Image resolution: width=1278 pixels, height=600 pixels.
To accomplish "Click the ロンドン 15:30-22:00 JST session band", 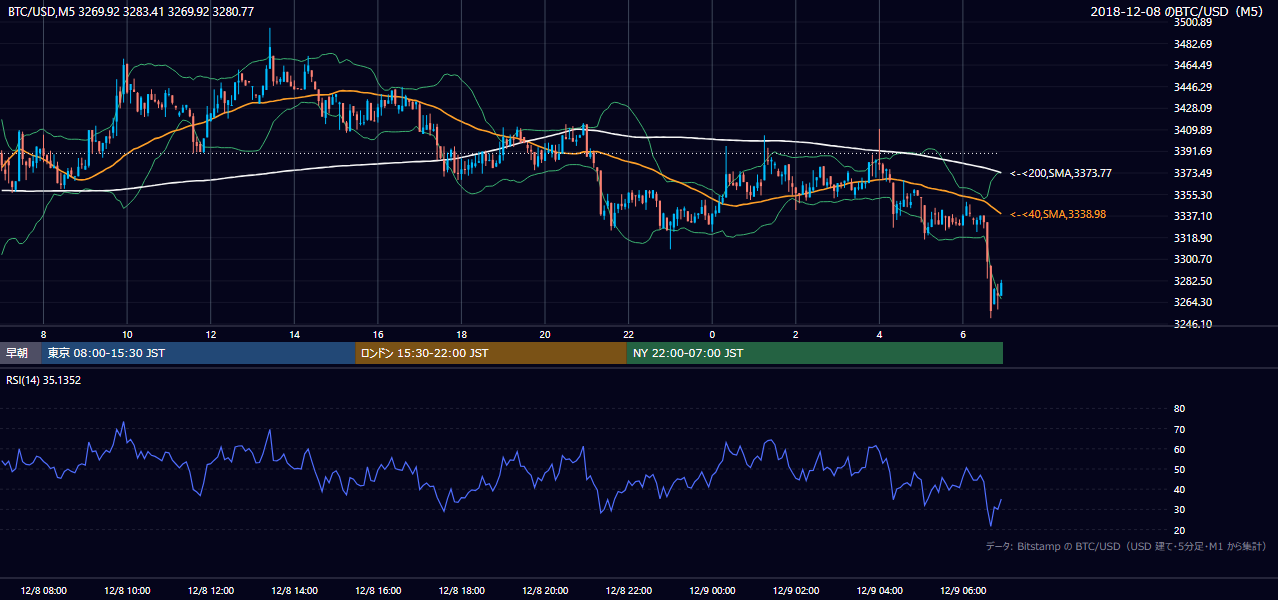I will (x=491, y=353).
